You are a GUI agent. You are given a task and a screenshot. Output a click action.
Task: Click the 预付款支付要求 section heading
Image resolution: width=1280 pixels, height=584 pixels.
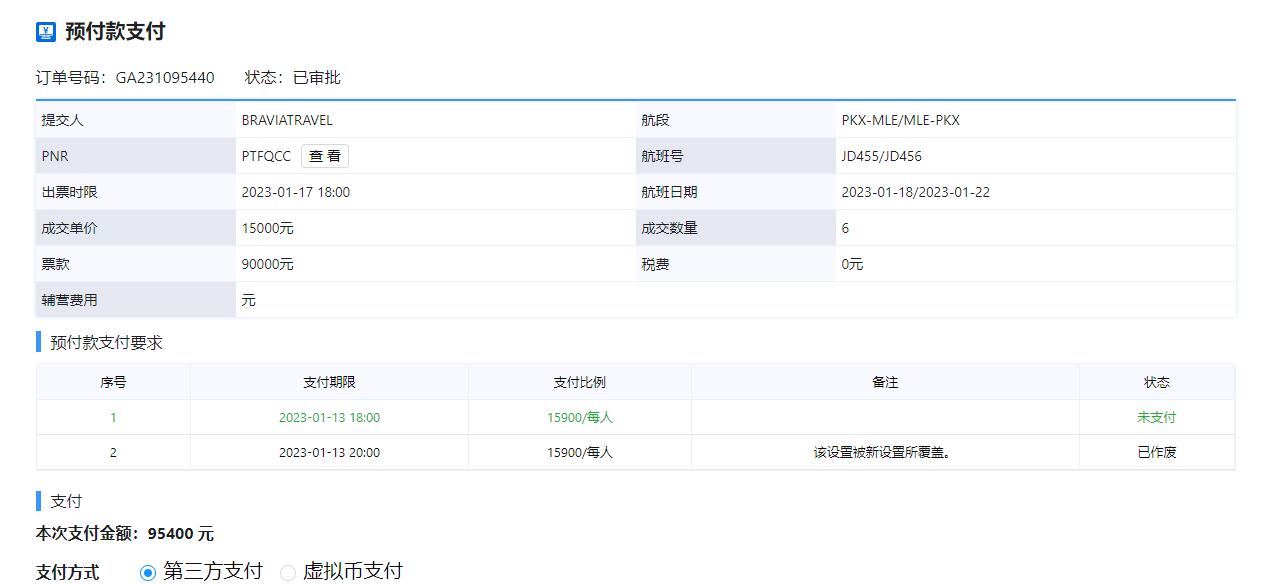coord(106,343)
